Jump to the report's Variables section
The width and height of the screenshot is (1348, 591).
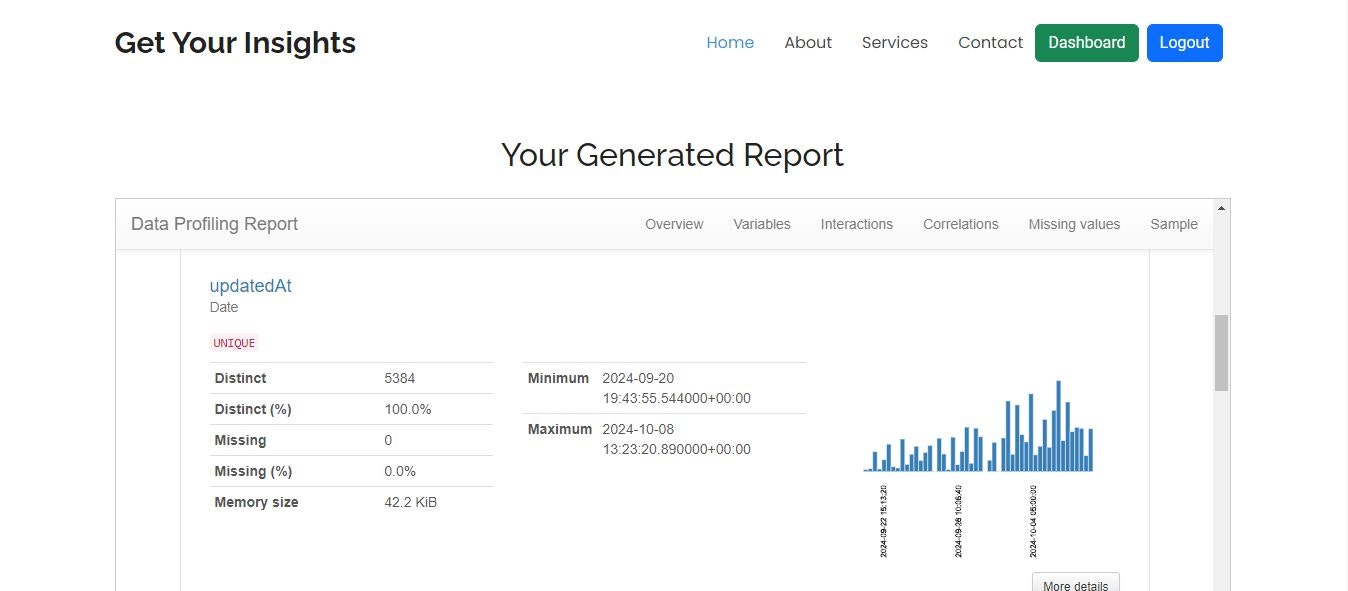pos(762,224)
